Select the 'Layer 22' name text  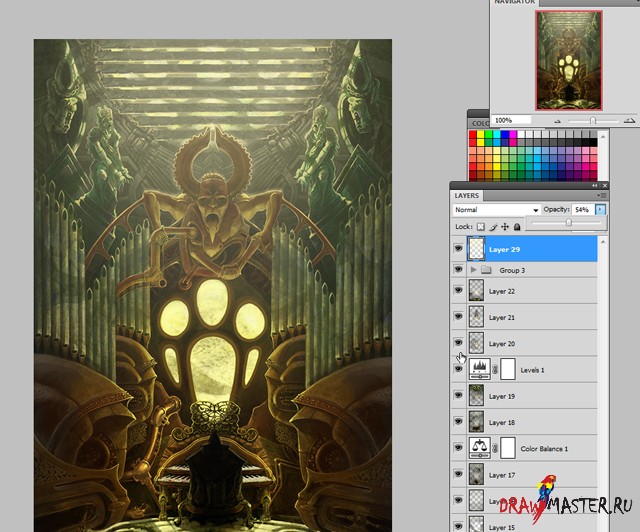502,291
